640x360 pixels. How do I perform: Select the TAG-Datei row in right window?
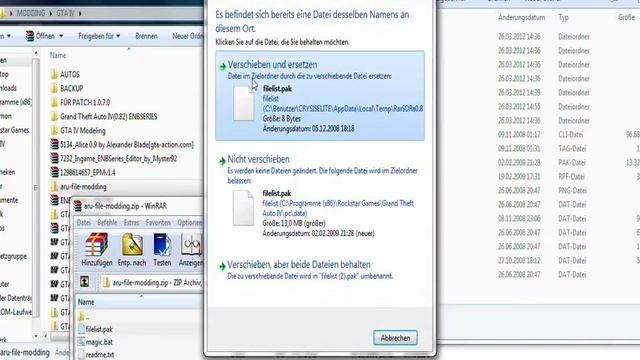pos(568,149)
